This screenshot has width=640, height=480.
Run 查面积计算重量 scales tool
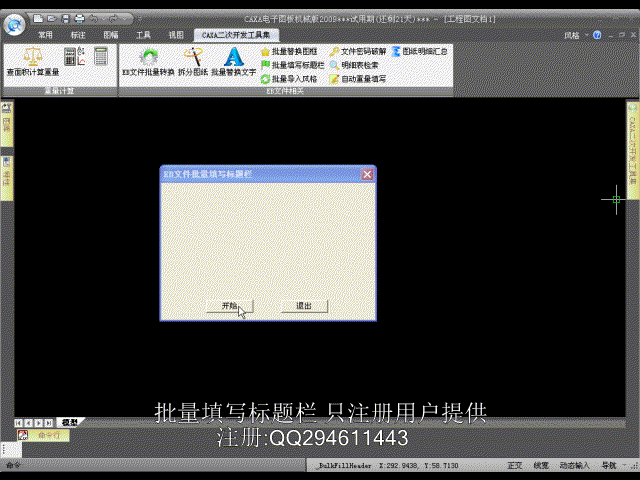pyautogui.click(x=33, y=62)
